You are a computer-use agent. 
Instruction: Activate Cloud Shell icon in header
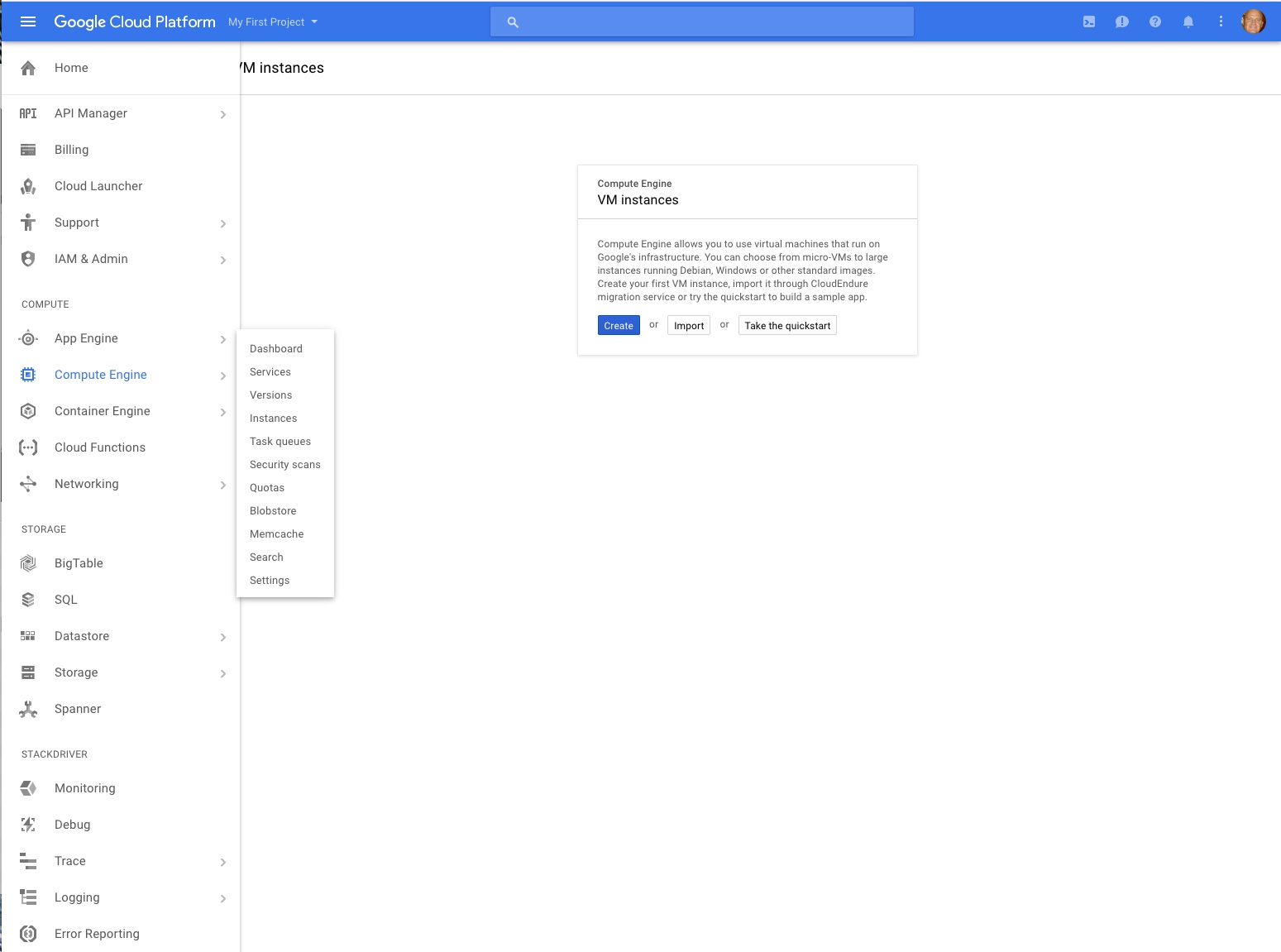(1089, 22)
